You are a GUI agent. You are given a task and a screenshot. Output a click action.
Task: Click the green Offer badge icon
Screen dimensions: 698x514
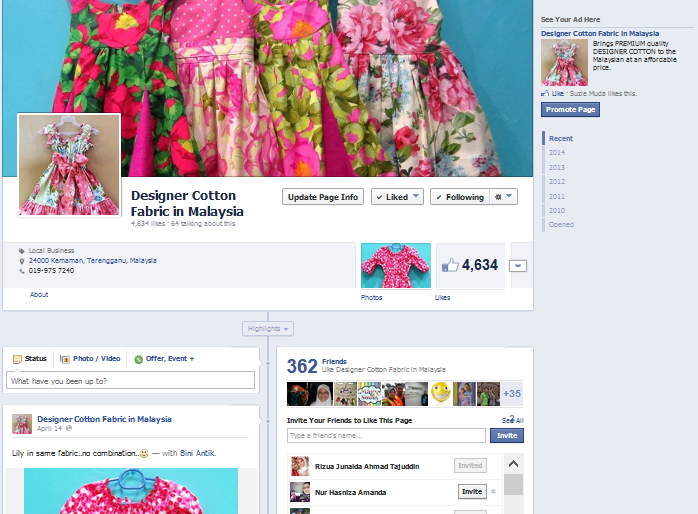[138, 359]
